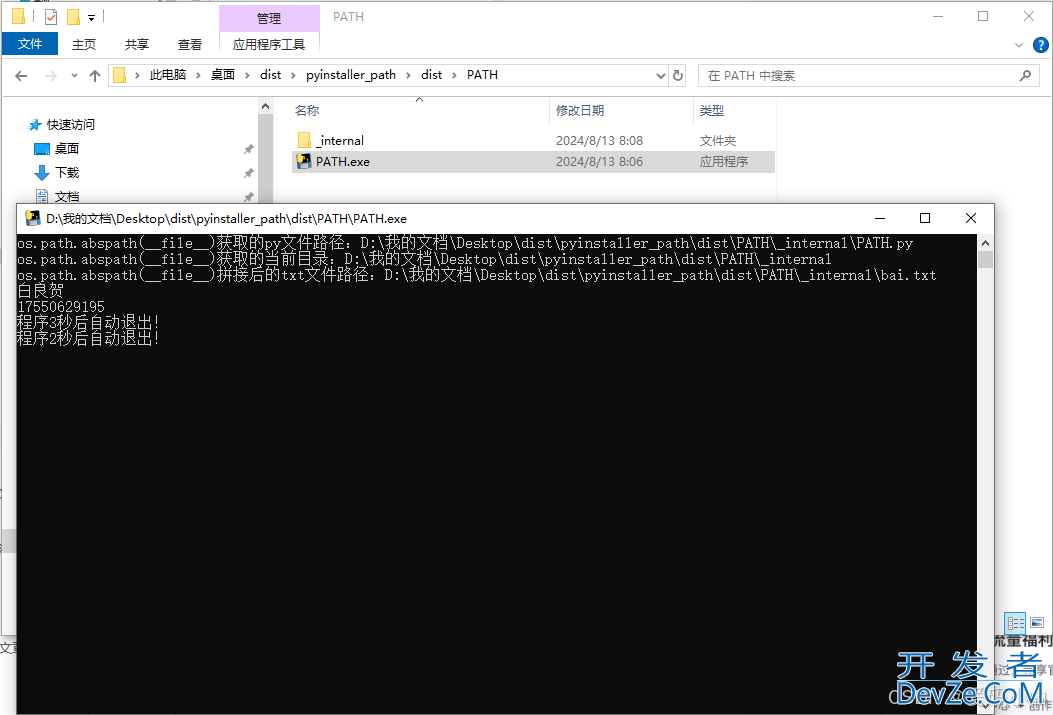
Task: Select 下载 in the navigation pane
Action: (66, 173)
